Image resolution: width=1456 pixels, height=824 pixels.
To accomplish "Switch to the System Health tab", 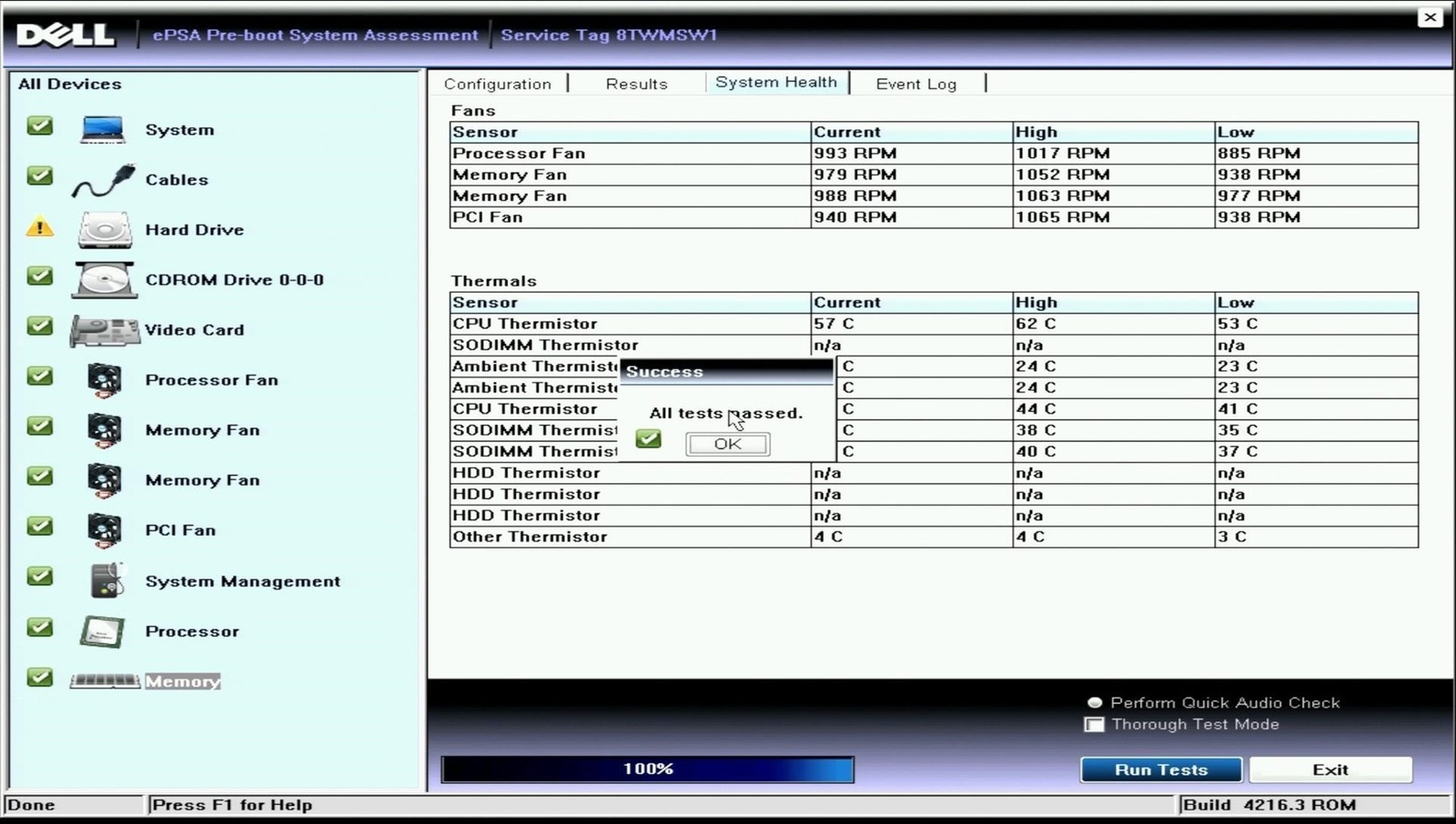I will [776, 82].
